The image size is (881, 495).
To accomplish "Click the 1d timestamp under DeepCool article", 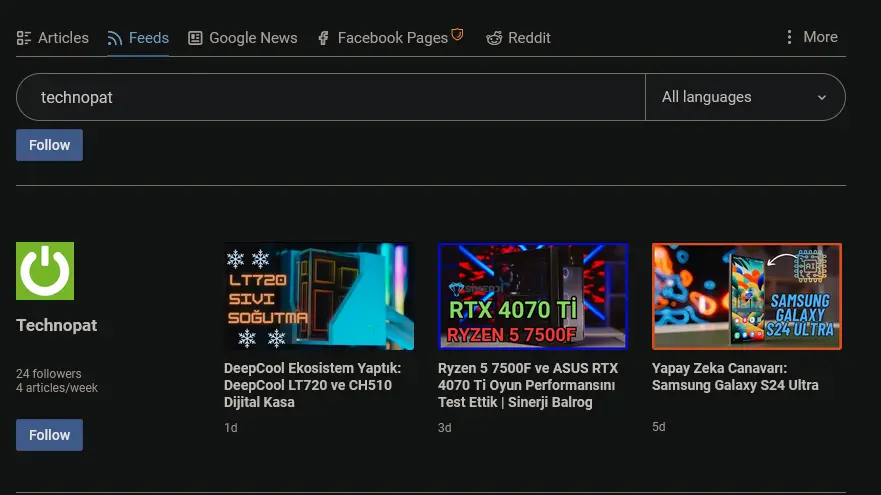I will [231, 428].
